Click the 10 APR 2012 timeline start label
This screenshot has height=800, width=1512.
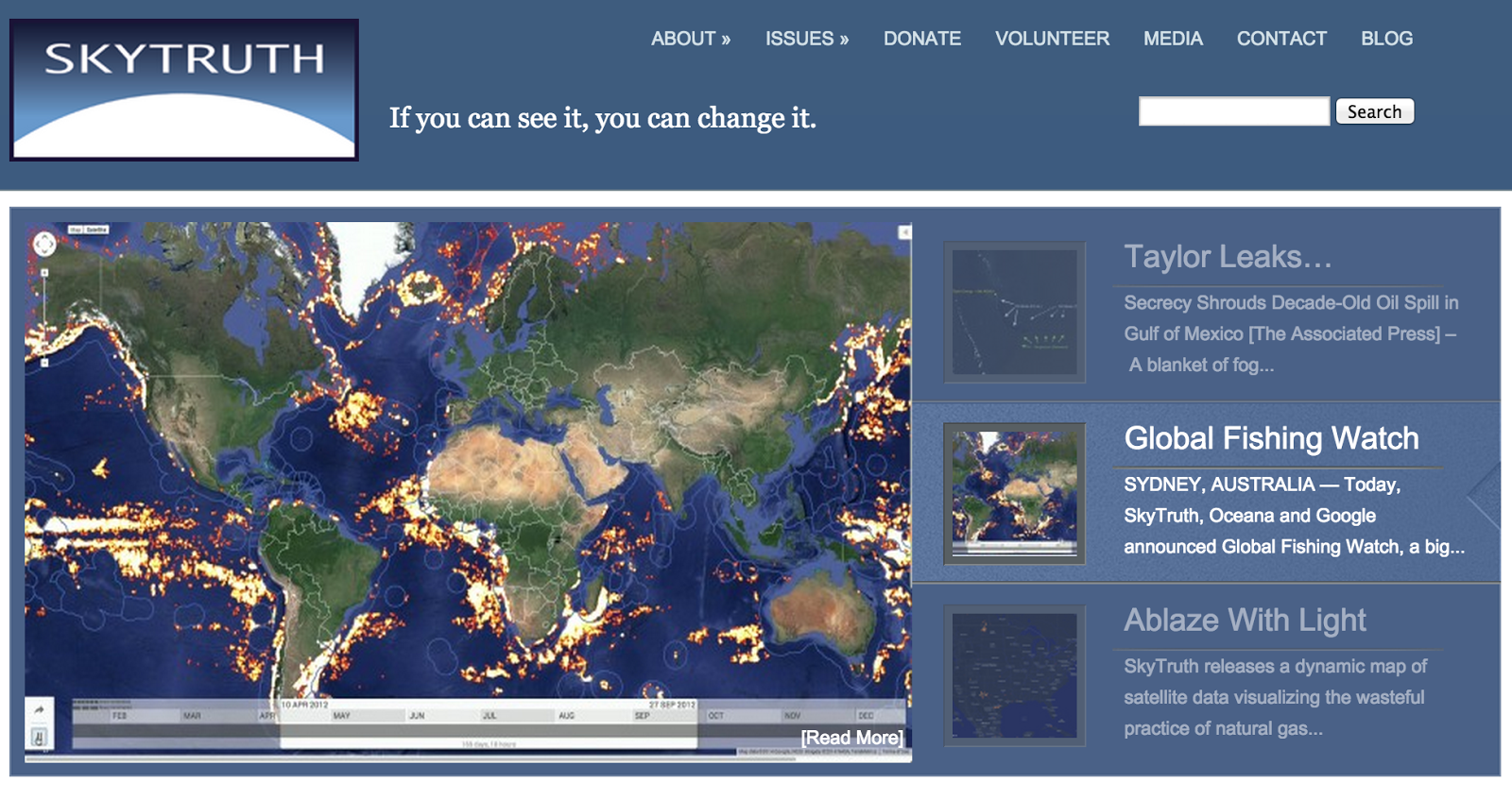(x=304, y=705)
